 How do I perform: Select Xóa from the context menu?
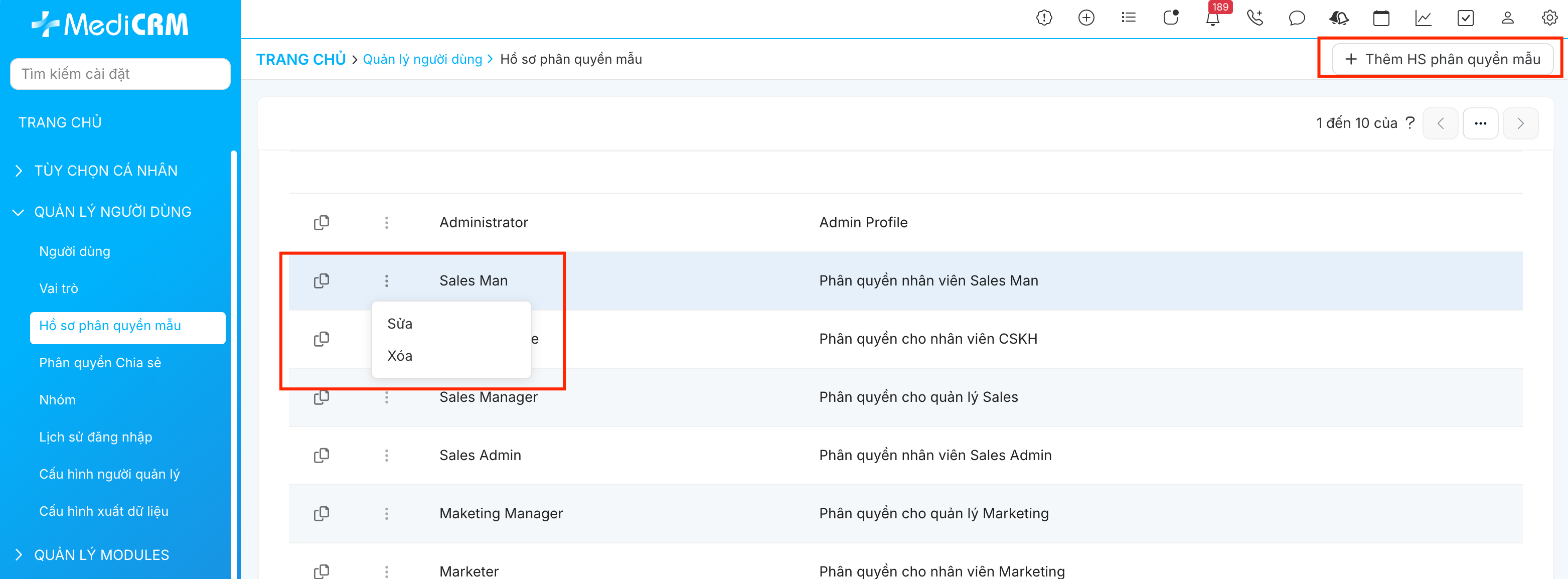coord(400,356)
